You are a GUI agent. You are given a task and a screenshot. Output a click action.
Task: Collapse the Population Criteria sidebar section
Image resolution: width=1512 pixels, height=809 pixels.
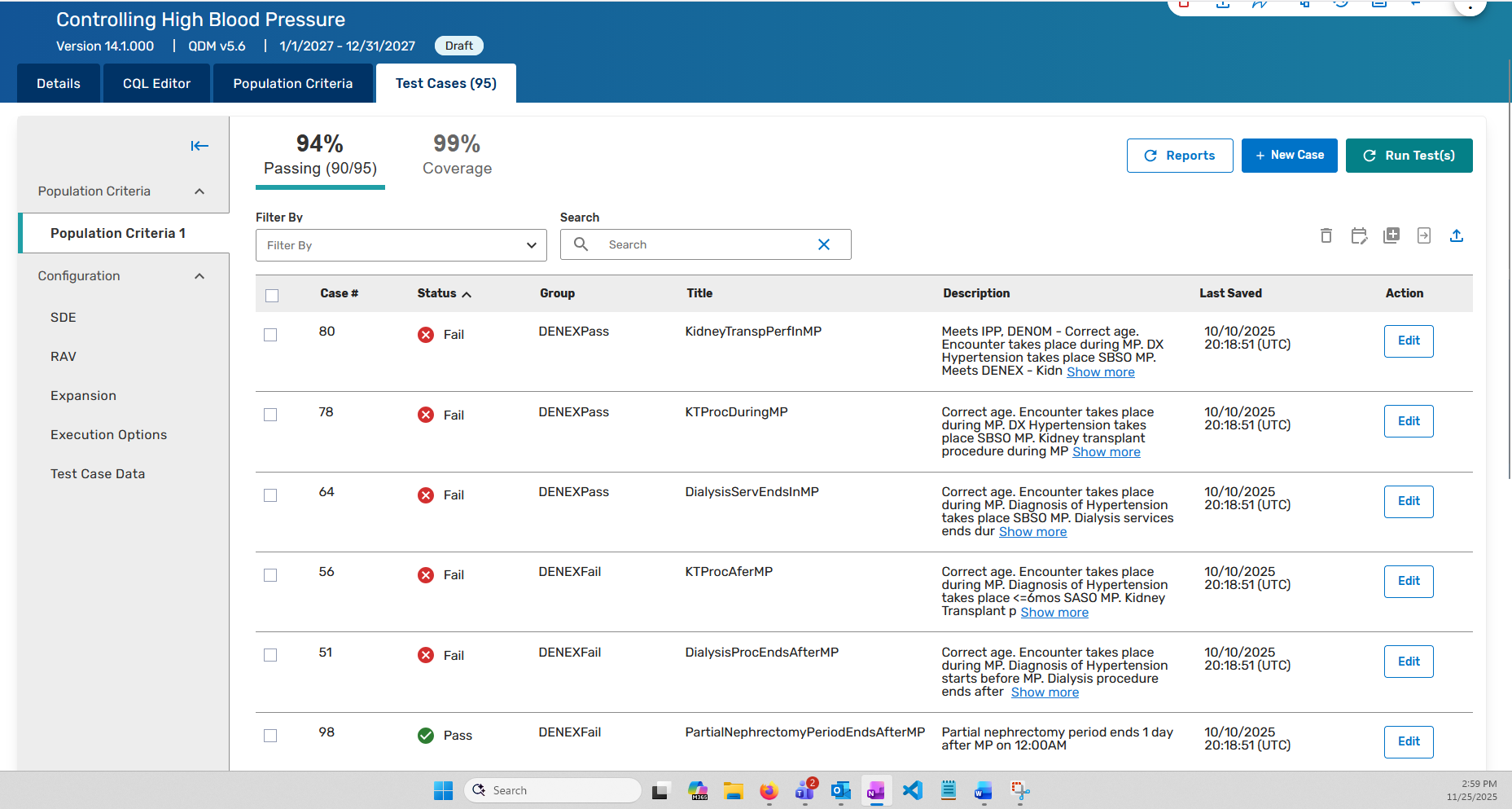click(x=199, y=191)
